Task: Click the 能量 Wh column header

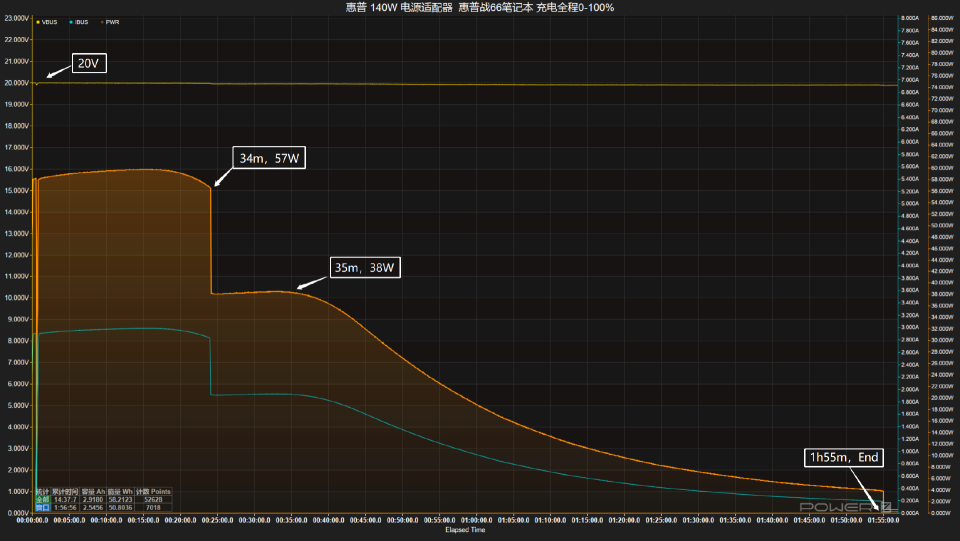Action: [120, 491]
